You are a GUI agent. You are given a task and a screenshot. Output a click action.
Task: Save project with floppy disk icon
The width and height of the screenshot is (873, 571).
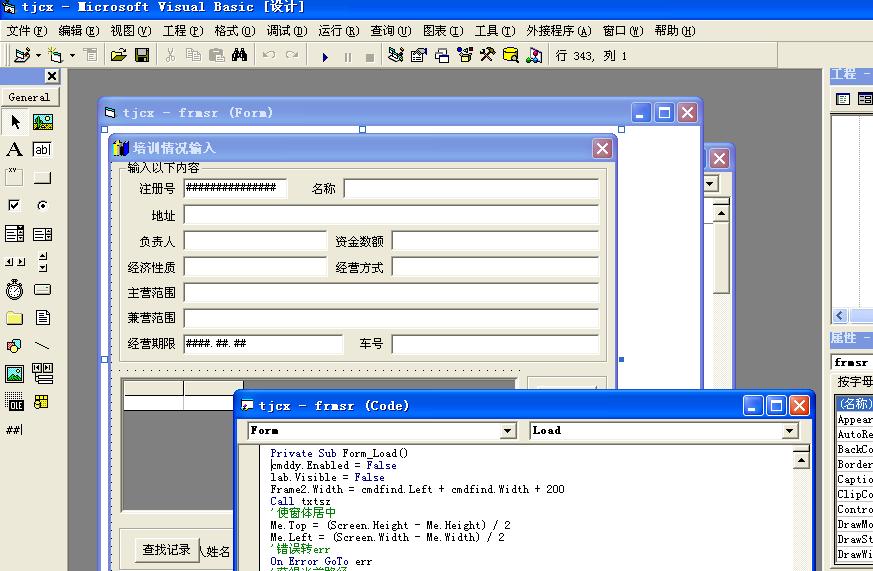point(142,55)
